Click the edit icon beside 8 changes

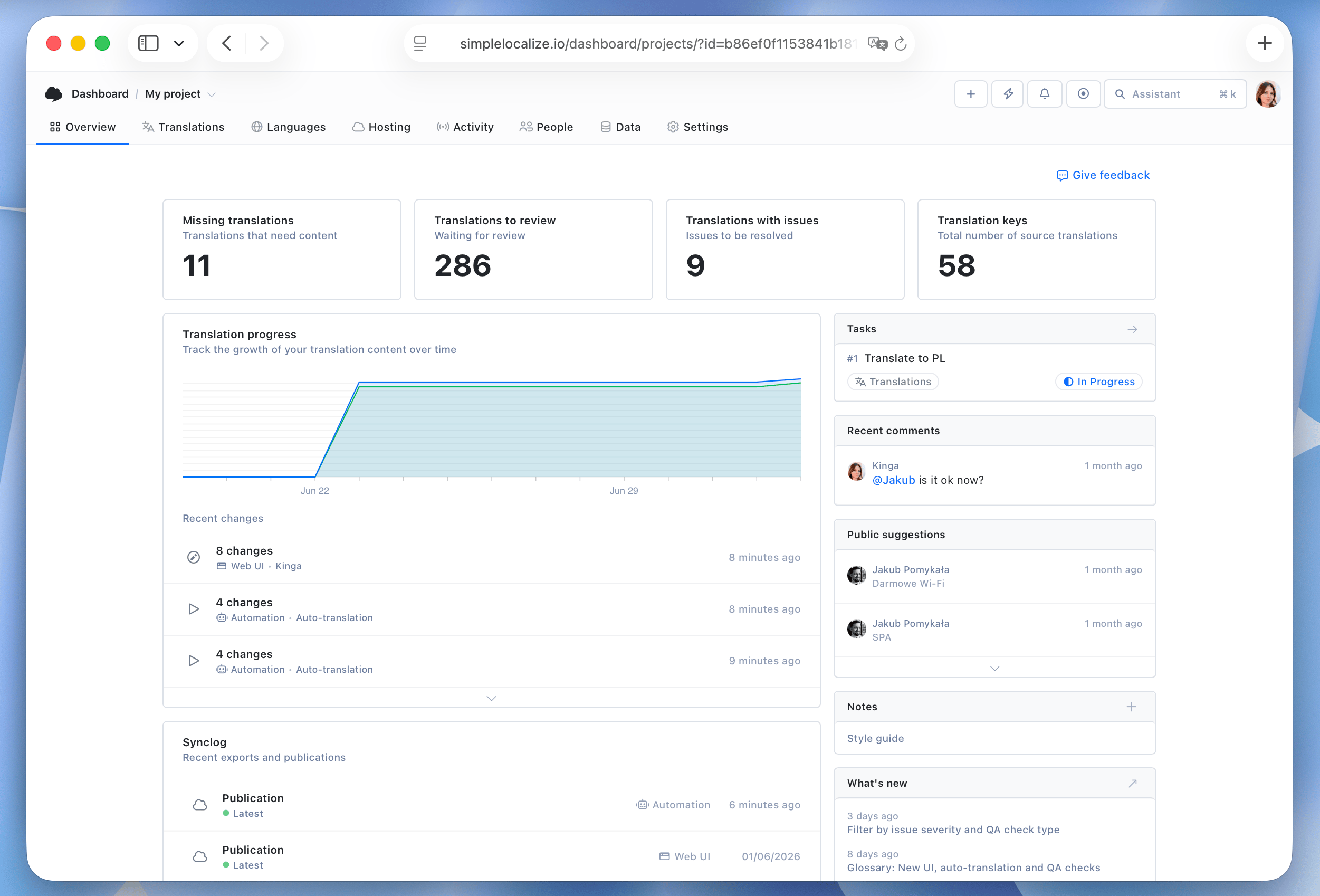click(x=194, y=557)
